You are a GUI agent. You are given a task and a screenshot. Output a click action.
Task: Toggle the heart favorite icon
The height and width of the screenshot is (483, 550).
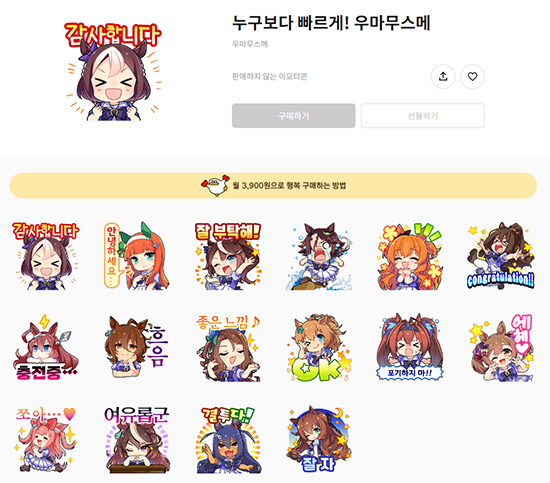(472, 76)
